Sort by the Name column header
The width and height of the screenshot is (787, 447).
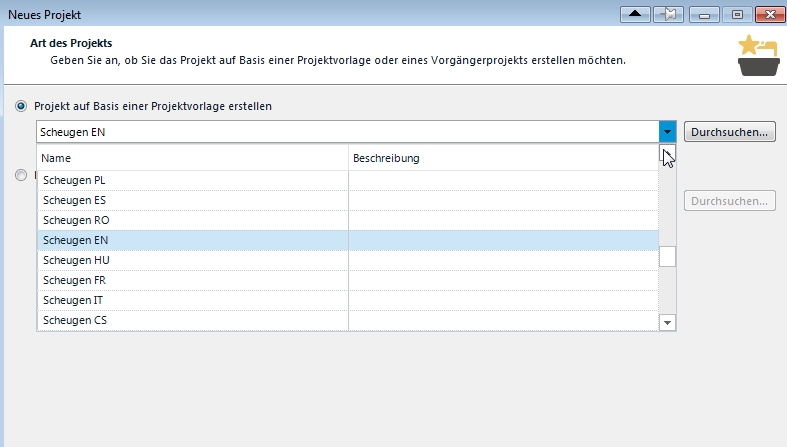coord(193,158)
